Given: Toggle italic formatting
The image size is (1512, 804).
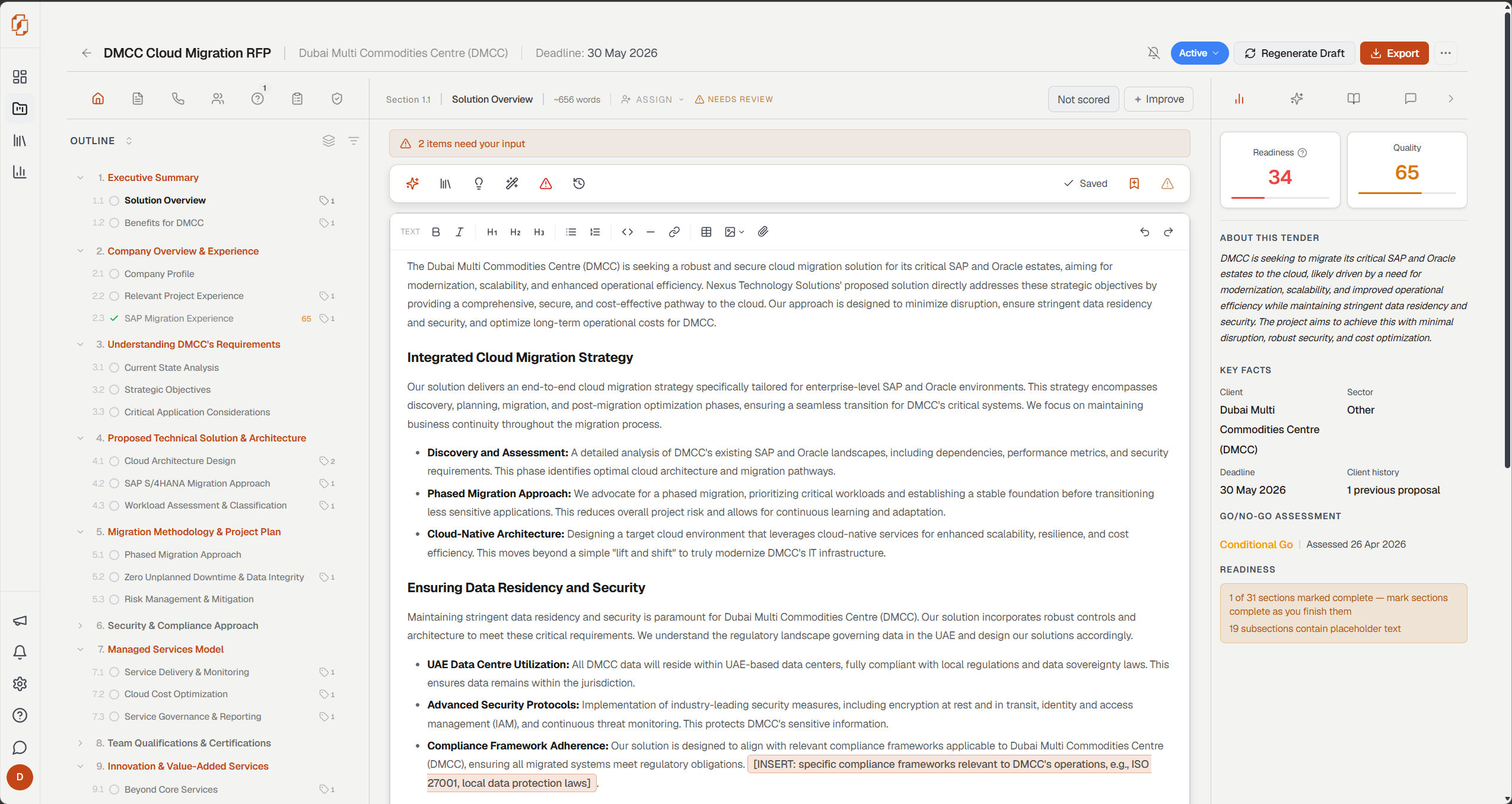Looking at the screenshot, I should tap(459, 232).
